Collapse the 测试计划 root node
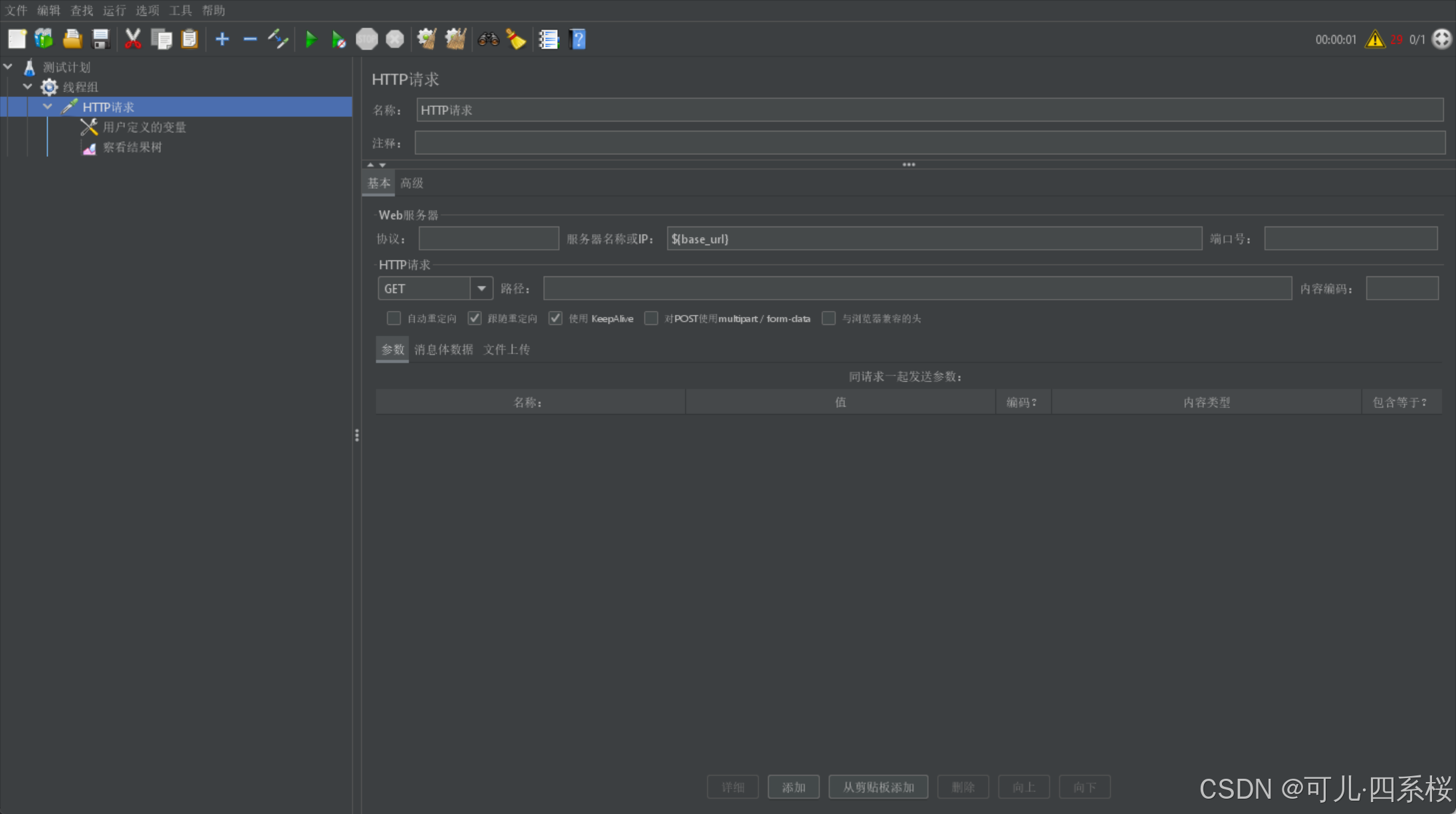This screenshot has width=1456, height=814. pyautogui.click(x=8, y=67)
